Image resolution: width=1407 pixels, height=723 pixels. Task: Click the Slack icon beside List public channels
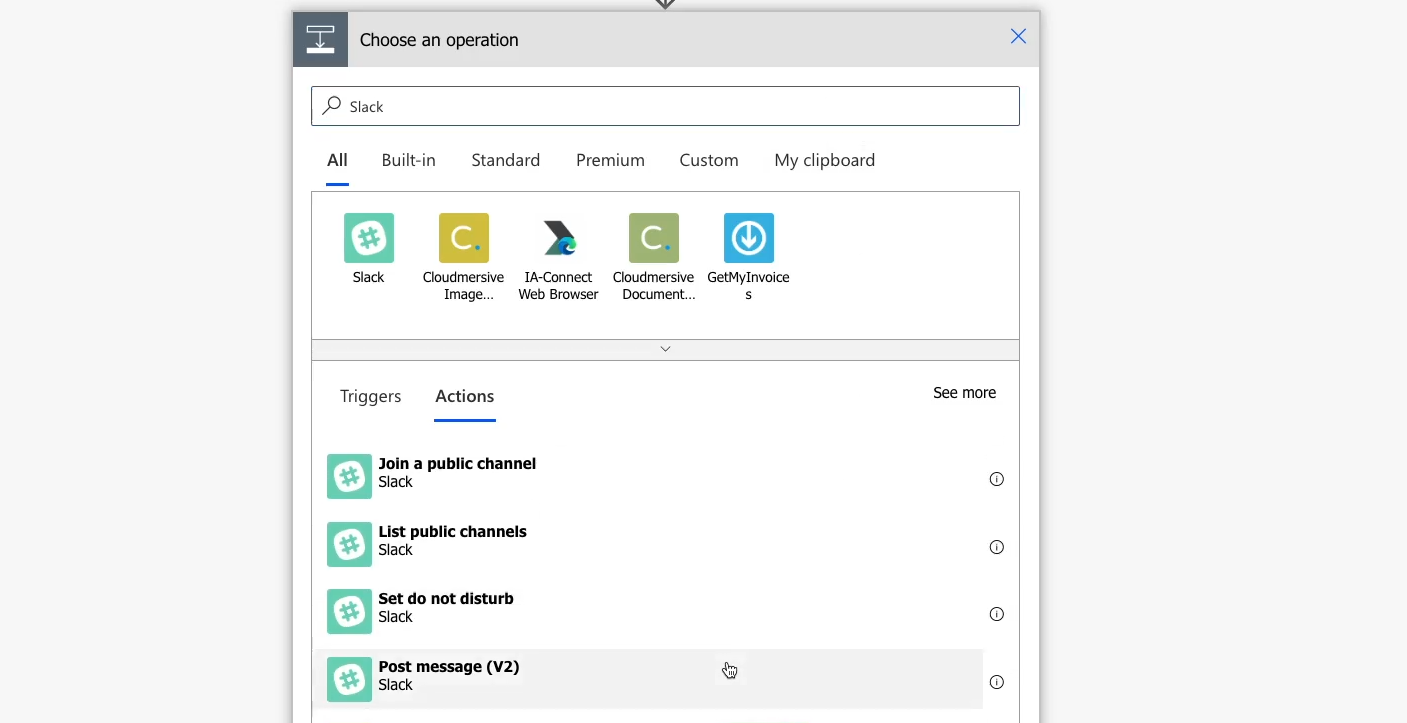[349, 544]
